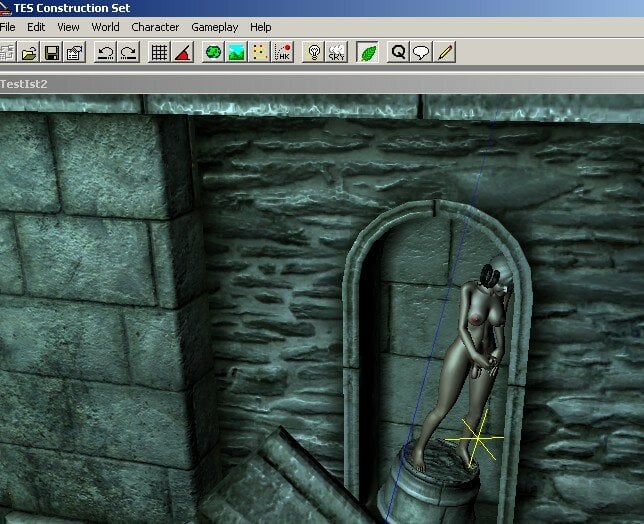Toggle the green leaf icon

click(368, 52)
